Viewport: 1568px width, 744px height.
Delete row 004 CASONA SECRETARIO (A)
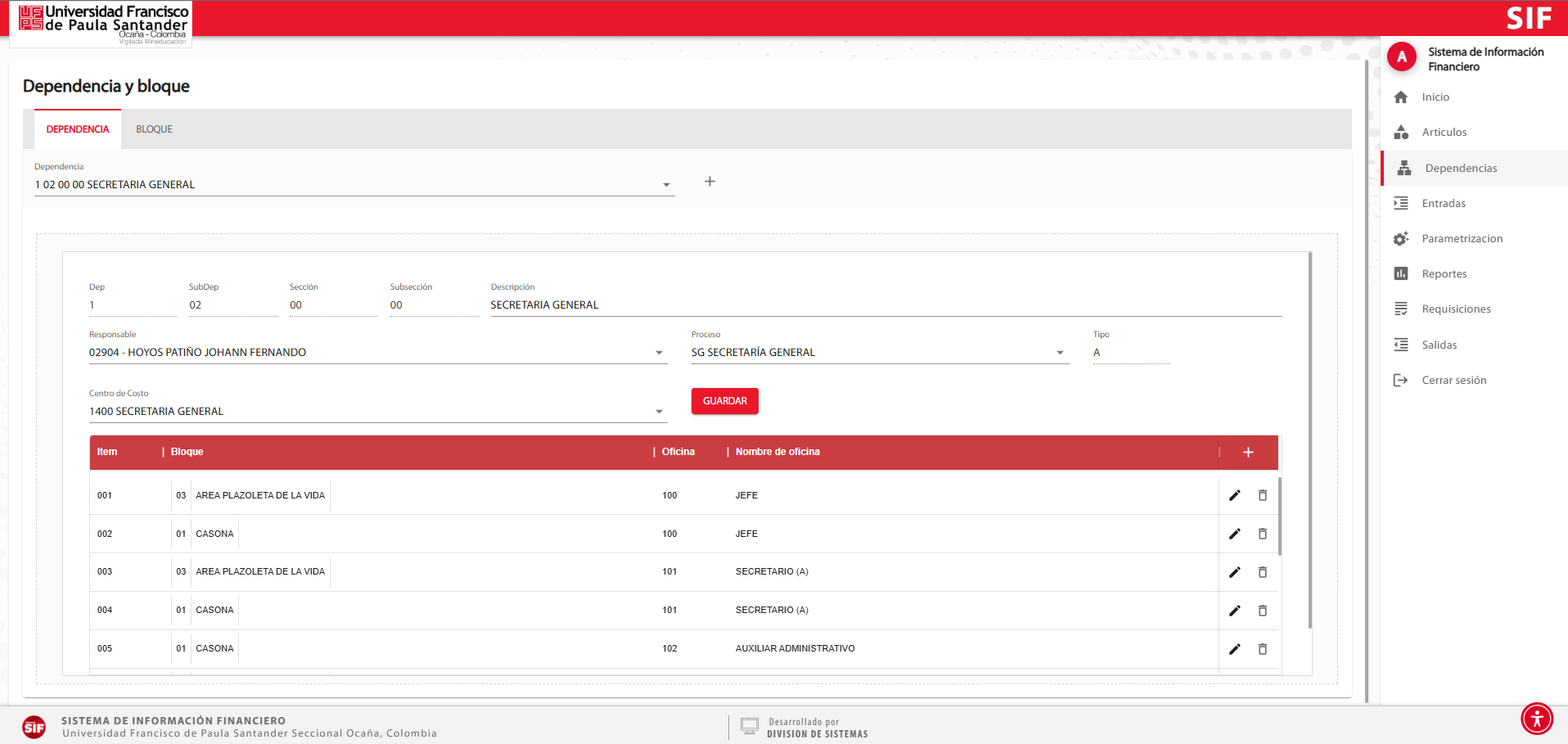point(1263,611)
